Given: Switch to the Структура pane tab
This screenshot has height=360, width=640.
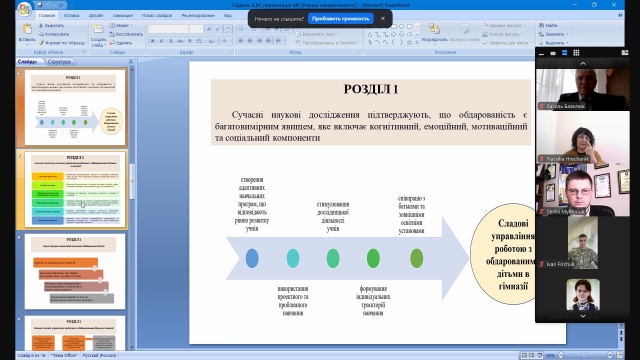Looking at the screenshot, I should pyautogui.click(x=59, y=62).
